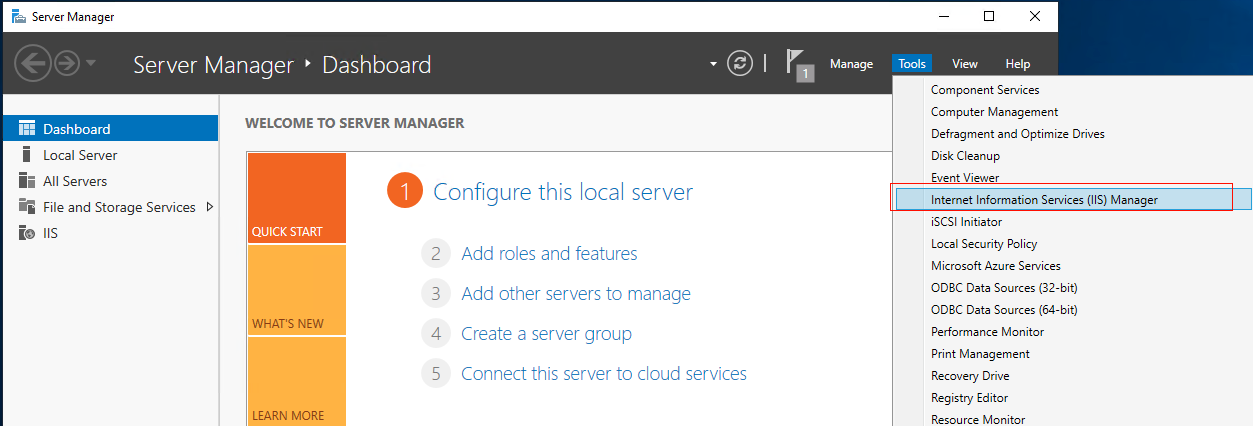The height and width of the screenshot is (426, 1253).
Task: Open Print Management
Action: pos(980,354)
